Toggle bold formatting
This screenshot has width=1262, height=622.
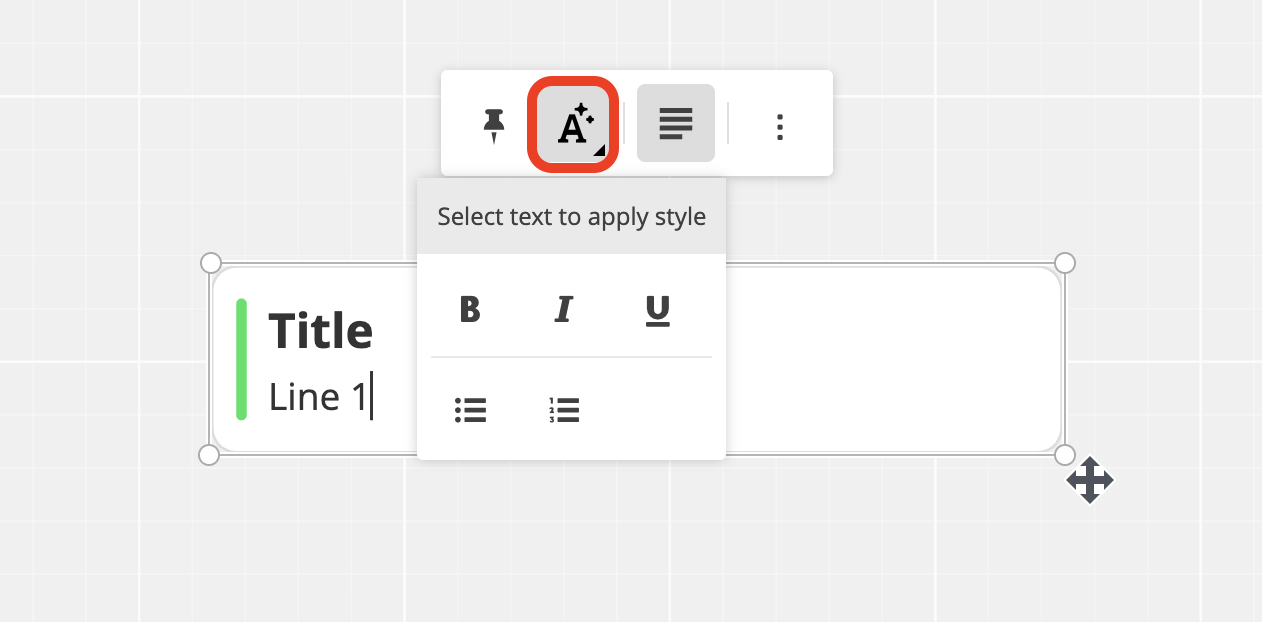coord(469,310)
